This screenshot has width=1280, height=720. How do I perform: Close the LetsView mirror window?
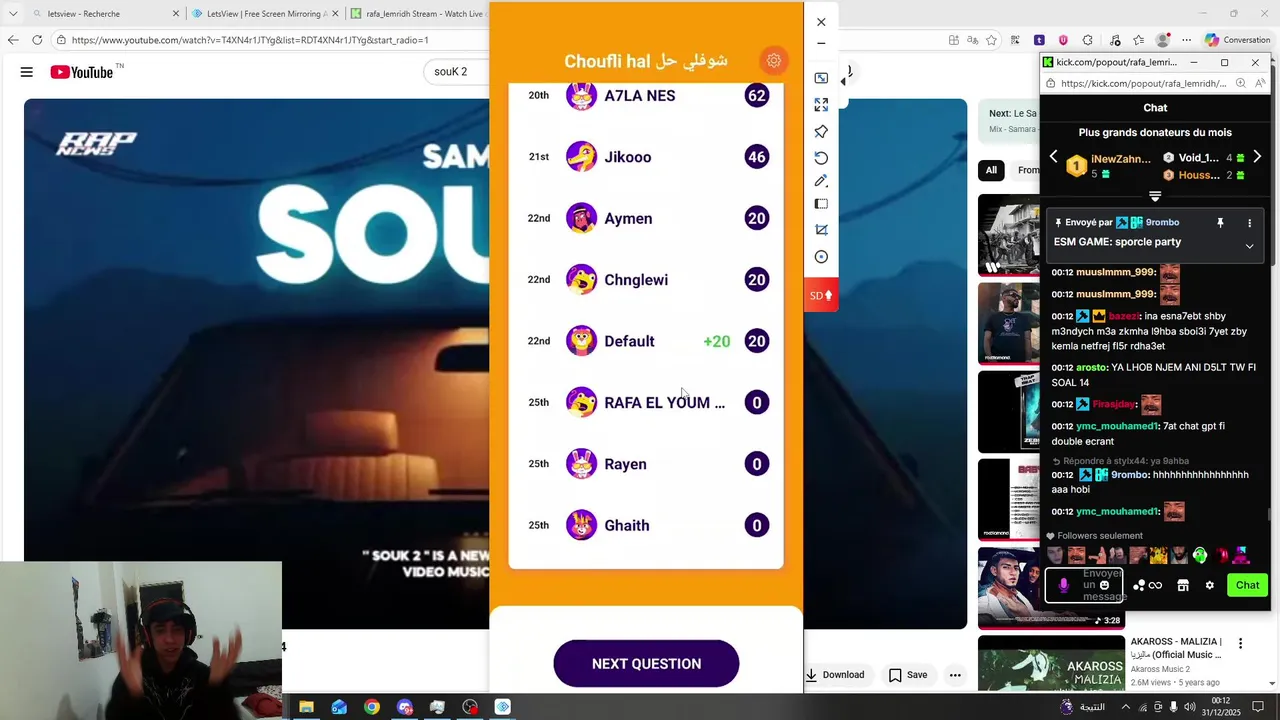pyautogui.click(x=821, y=22)
